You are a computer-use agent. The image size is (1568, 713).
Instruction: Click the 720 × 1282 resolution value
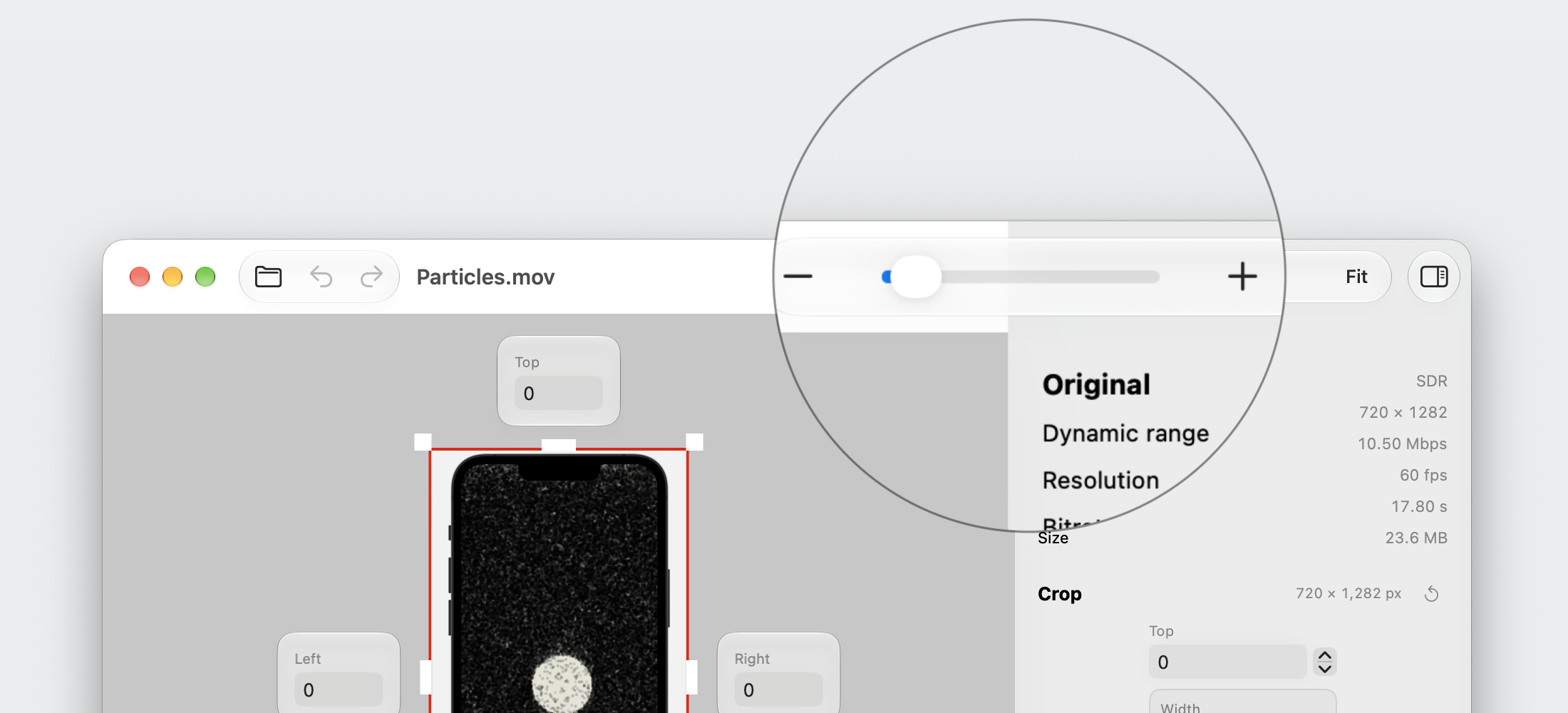pyautogui.click(x=1403, y=412)
